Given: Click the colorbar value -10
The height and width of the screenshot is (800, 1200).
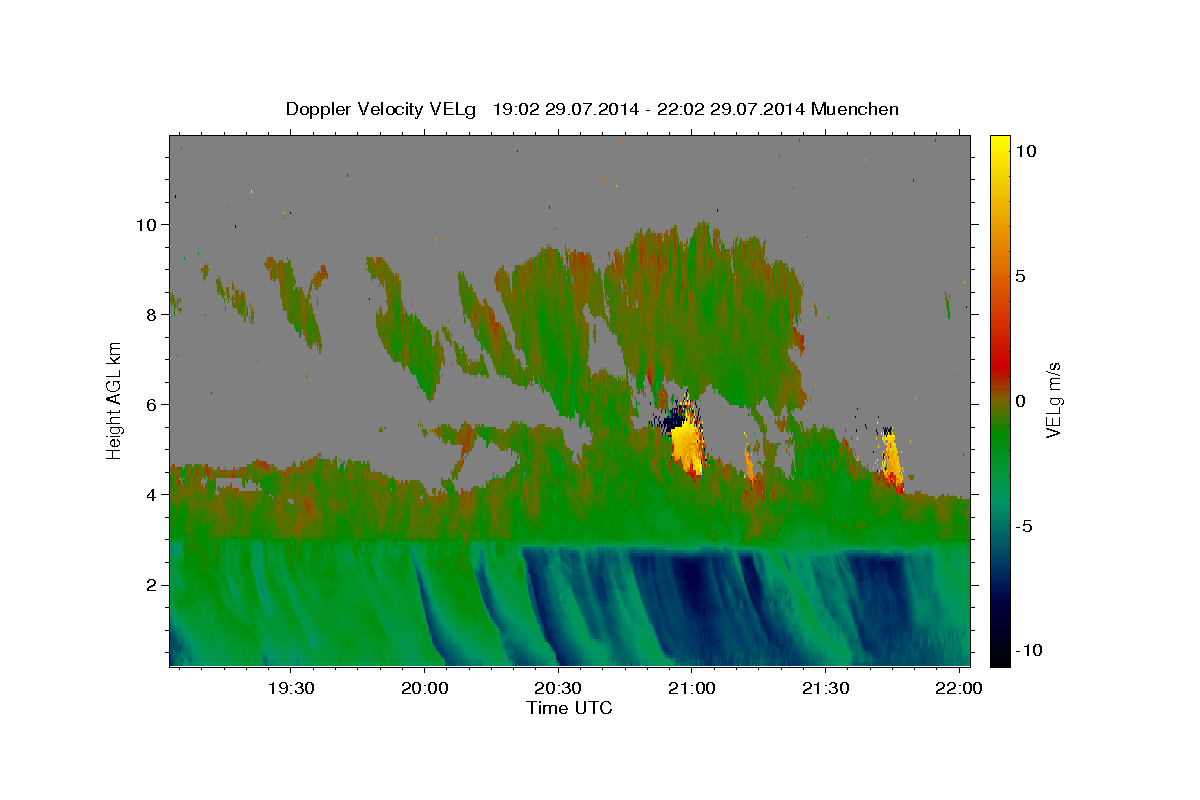Looking at the screenshot, I should (1028, 650).
